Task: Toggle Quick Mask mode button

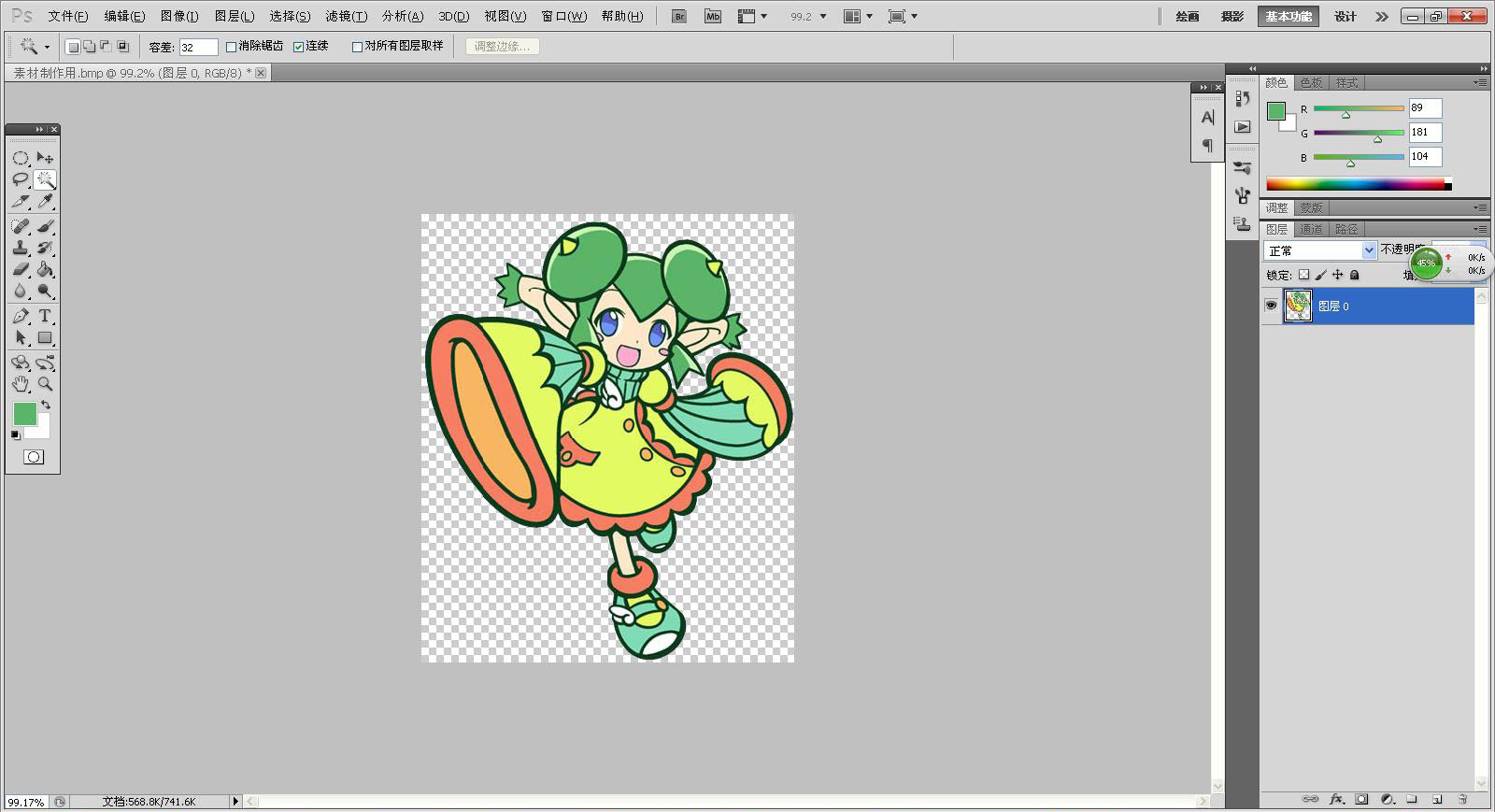Action: pos(34,457)
